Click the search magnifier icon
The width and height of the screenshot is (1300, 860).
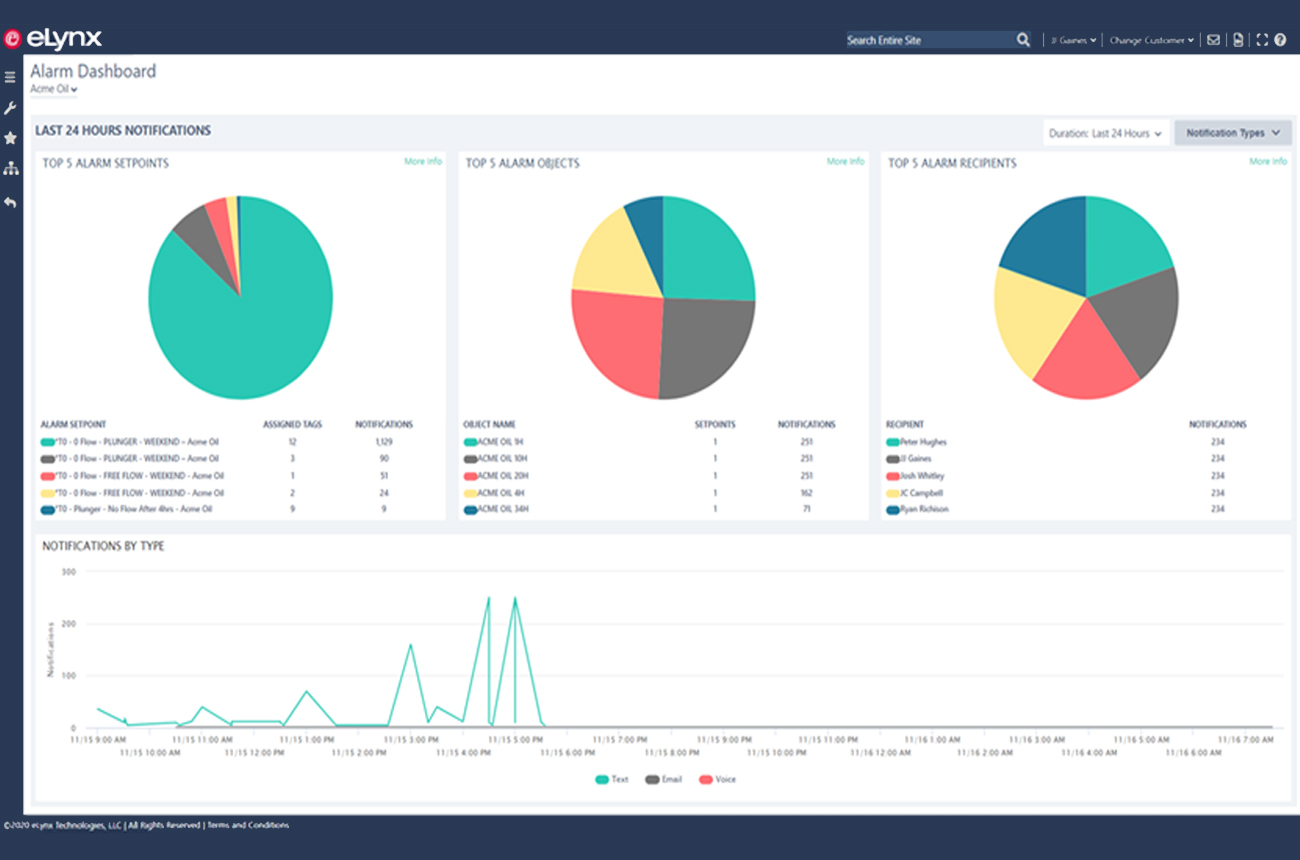(1023, 40)
